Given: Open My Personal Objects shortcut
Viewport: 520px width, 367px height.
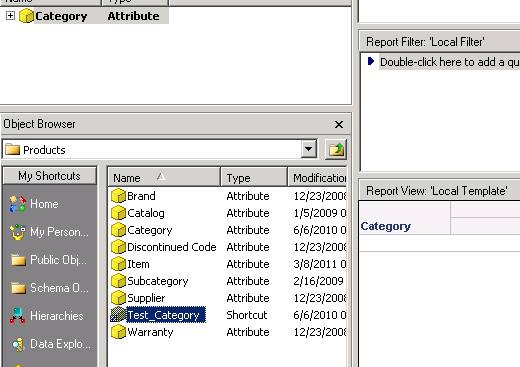Looking at the screenshot, I should pos(49,232).
